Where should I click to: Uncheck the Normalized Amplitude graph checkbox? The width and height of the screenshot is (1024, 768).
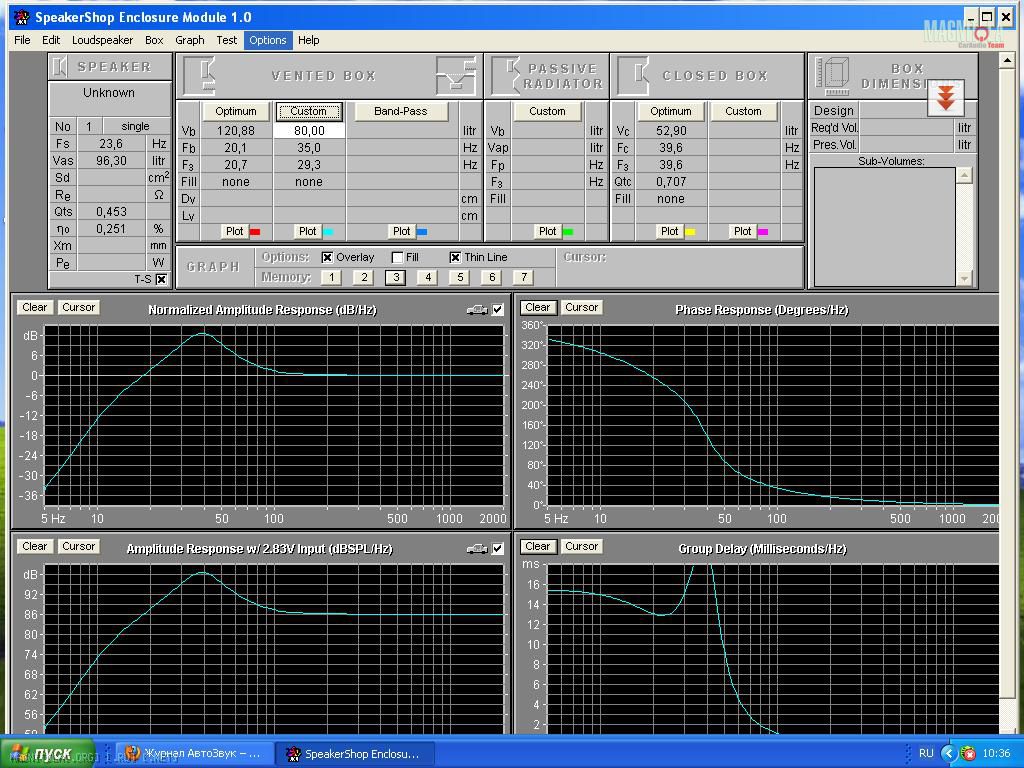pyautogui.click(x=498, y=310)
